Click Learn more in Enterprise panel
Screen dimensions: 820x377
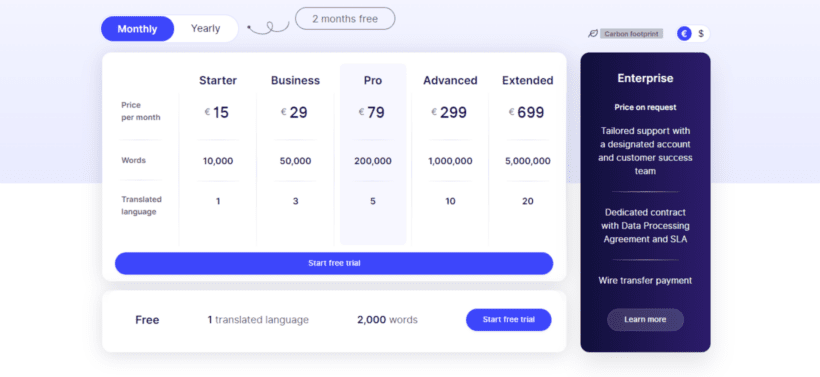pyautogui.click(x=645, y=319)
